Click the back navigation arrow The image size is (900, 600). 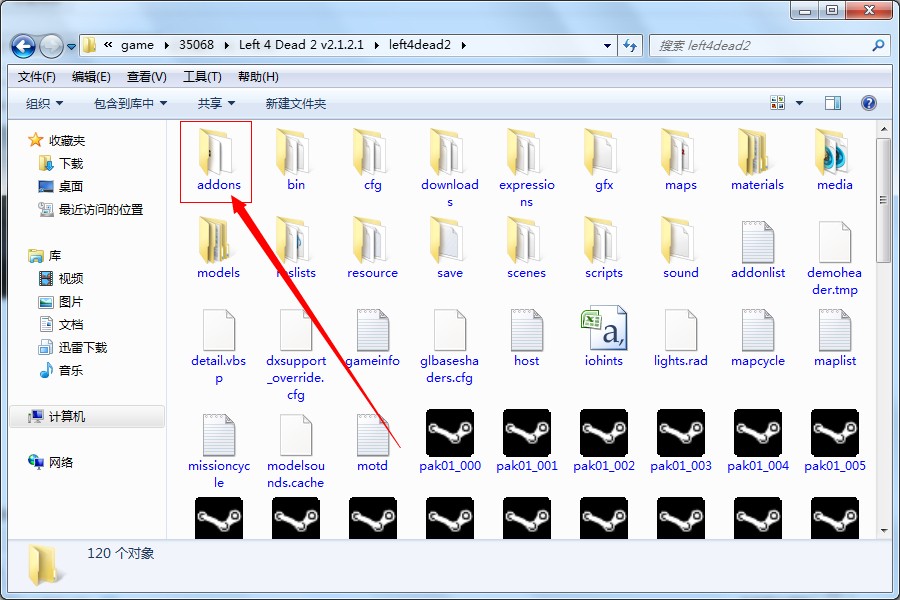pyautogui.click(x=24, y=45)
